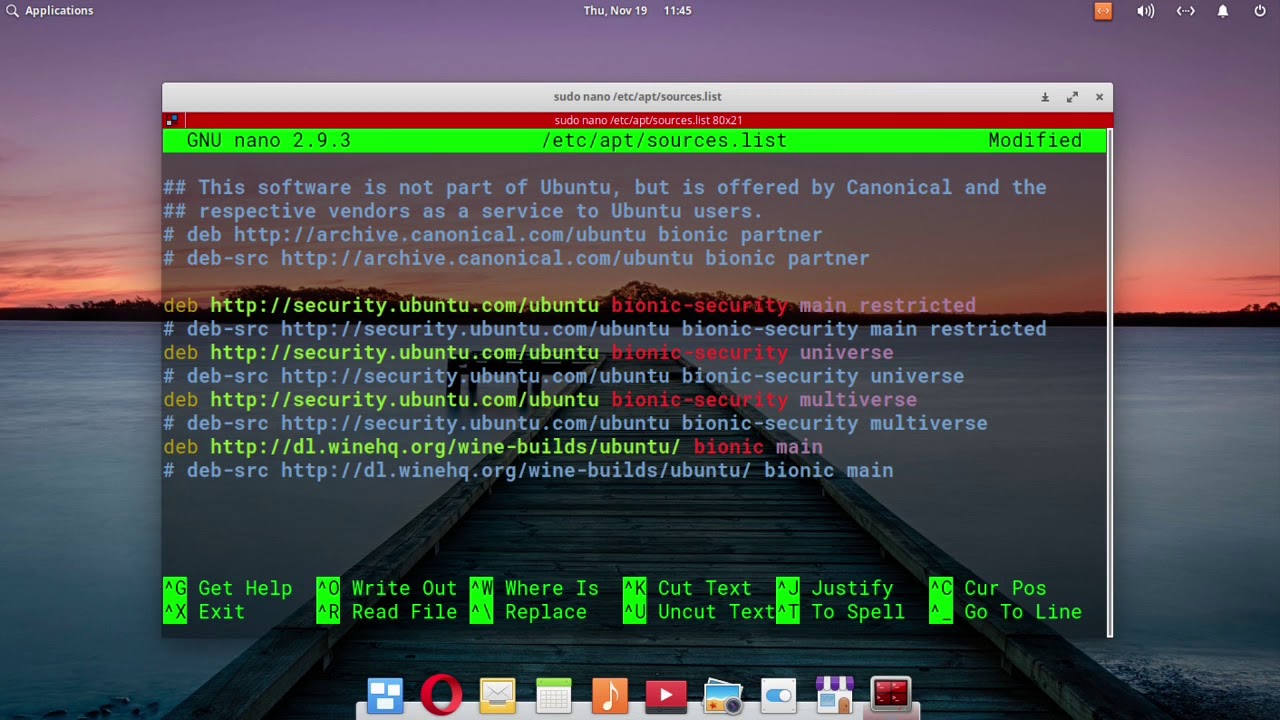Click 'bionic-security main restricted' deb line
The width and height of the screenshot is (1280, 720).
[570, 305]
